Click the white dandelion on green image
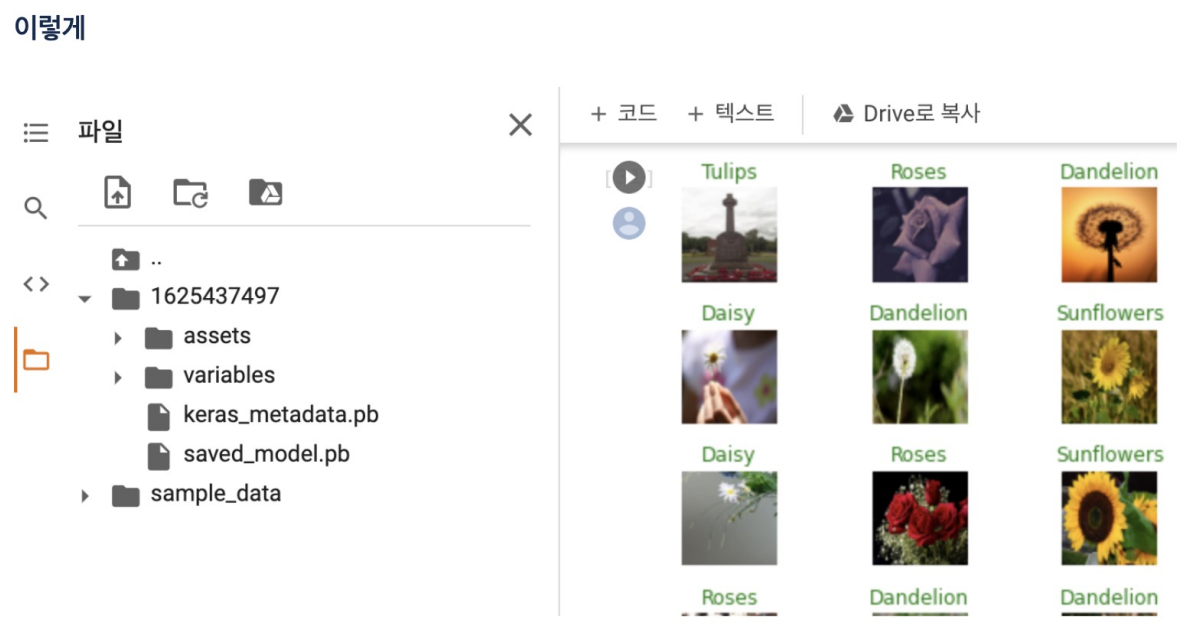Screen dimensions: 1190x631 pos(920,377)
